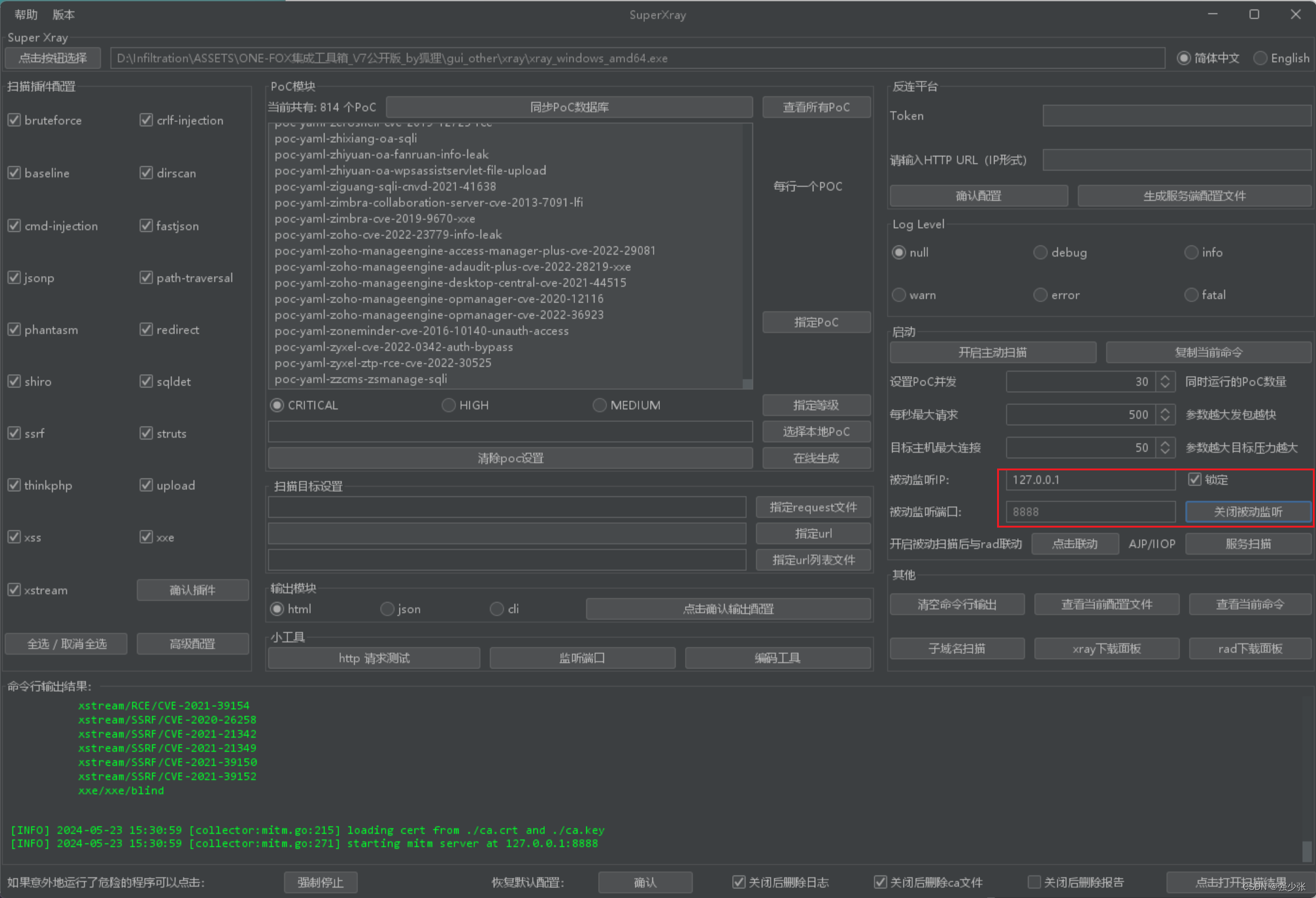Image resolution: width=1316 pixels, height=898 pixels.
Task: Click the 在线生成 button
Action: point(817,458)
